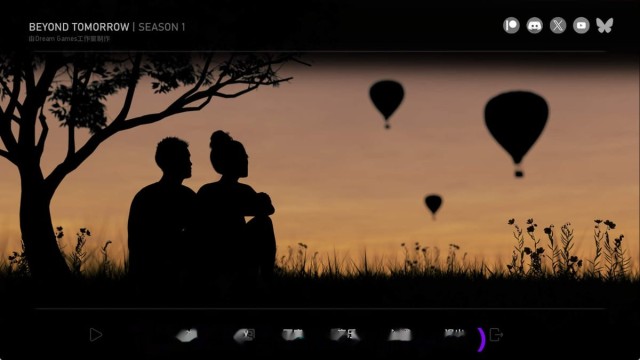Click the play triangle icon in bottom menu
This screenshot has width=640, height=360.
(x=96, y=335)
